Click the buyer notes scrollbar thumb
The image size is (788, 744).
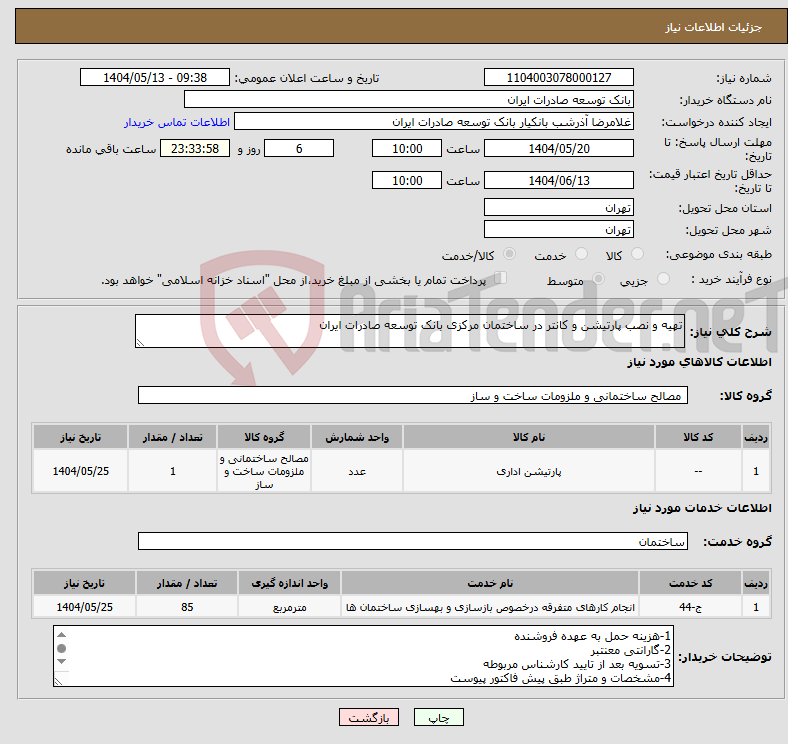pyautogui.click(x=61, y=648)
